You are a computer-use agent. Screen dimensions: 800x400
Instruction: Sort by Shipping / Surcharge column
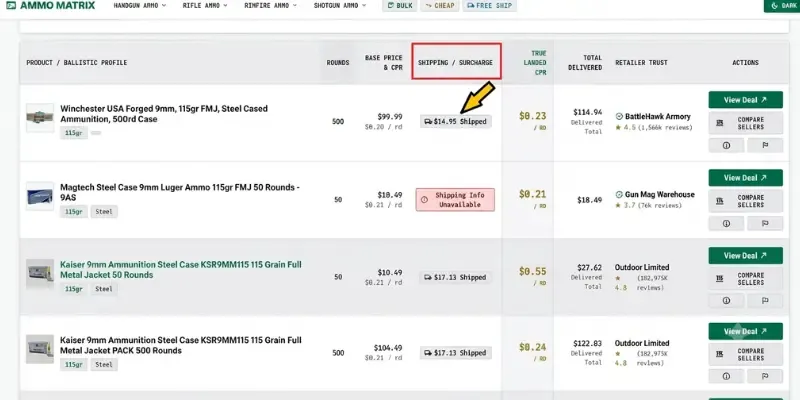(x=456, y=61)
